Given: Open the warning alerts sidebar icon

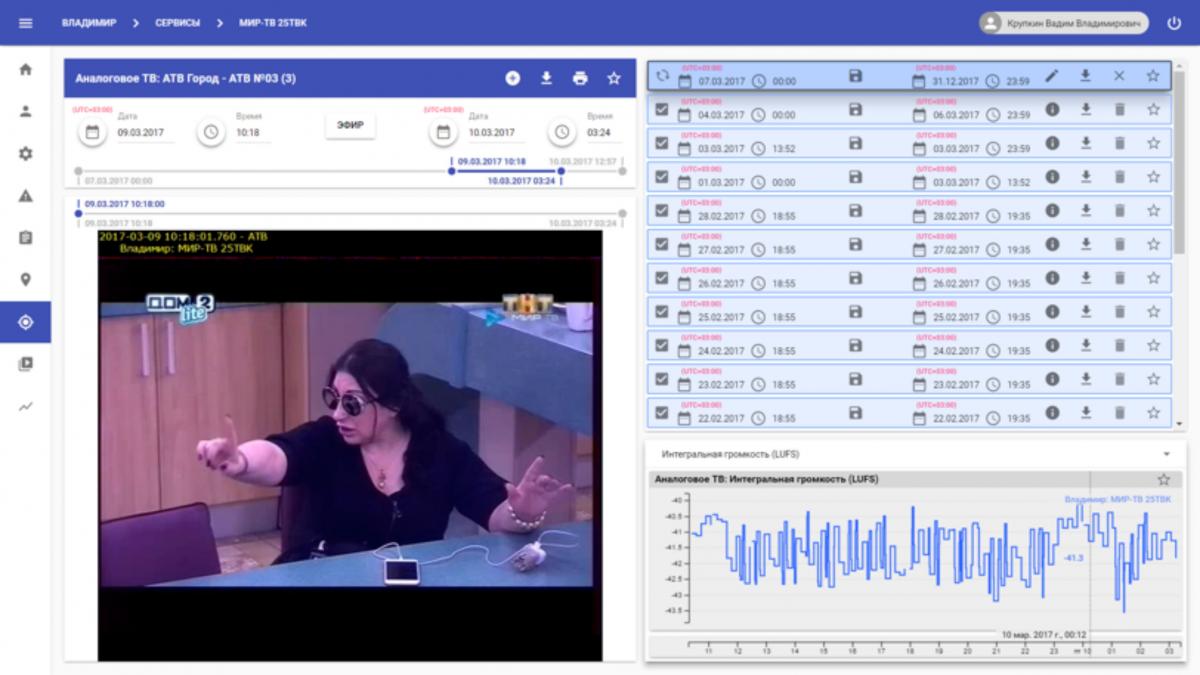Looking at the screenshot, I should [x=26, y=196].
